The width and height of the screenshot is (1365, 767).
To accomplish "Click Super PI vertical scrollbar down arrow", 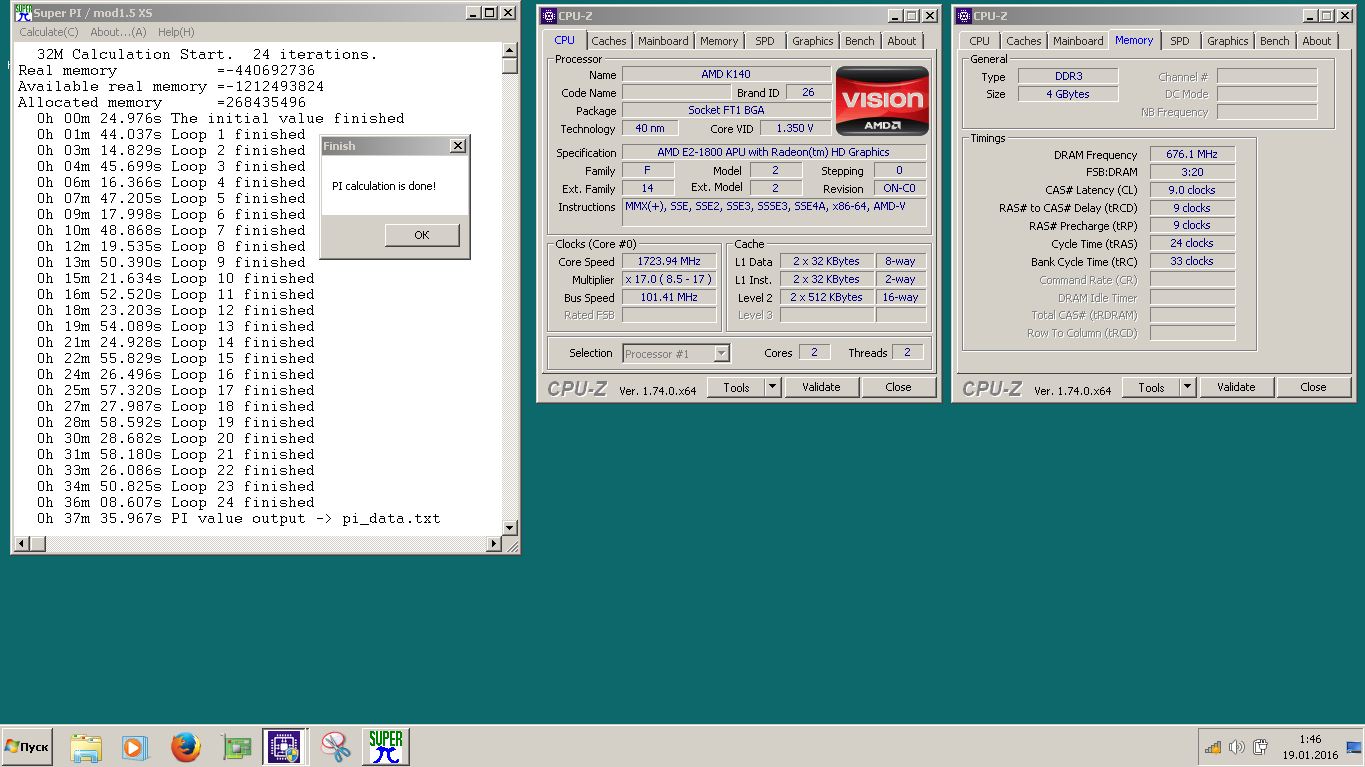I will (510, 527).
